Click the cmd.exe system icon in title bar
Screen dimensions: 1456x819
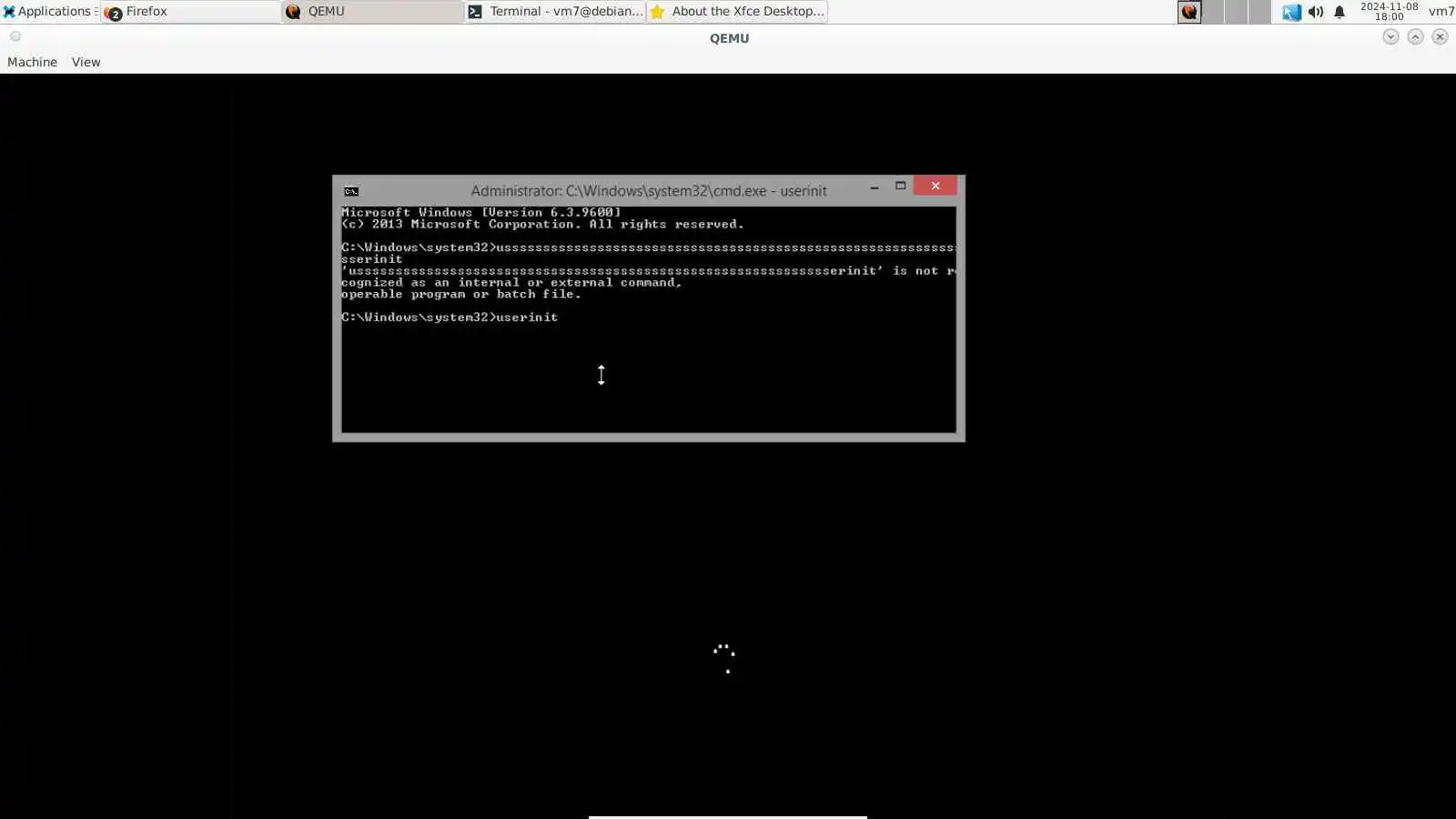point(351,191)
